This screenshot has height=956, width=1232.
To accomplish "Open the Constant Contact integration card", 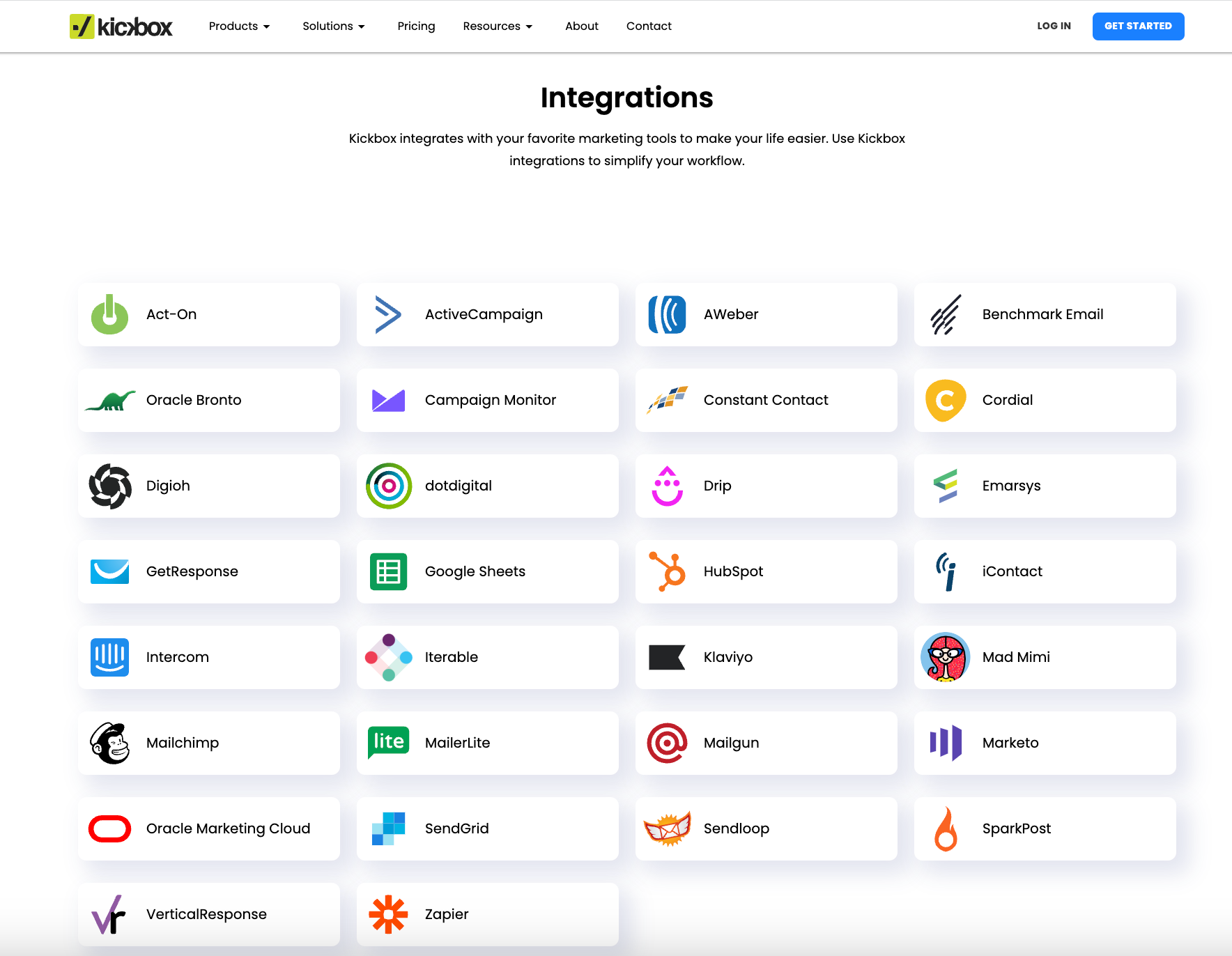I will coord(766,400).
